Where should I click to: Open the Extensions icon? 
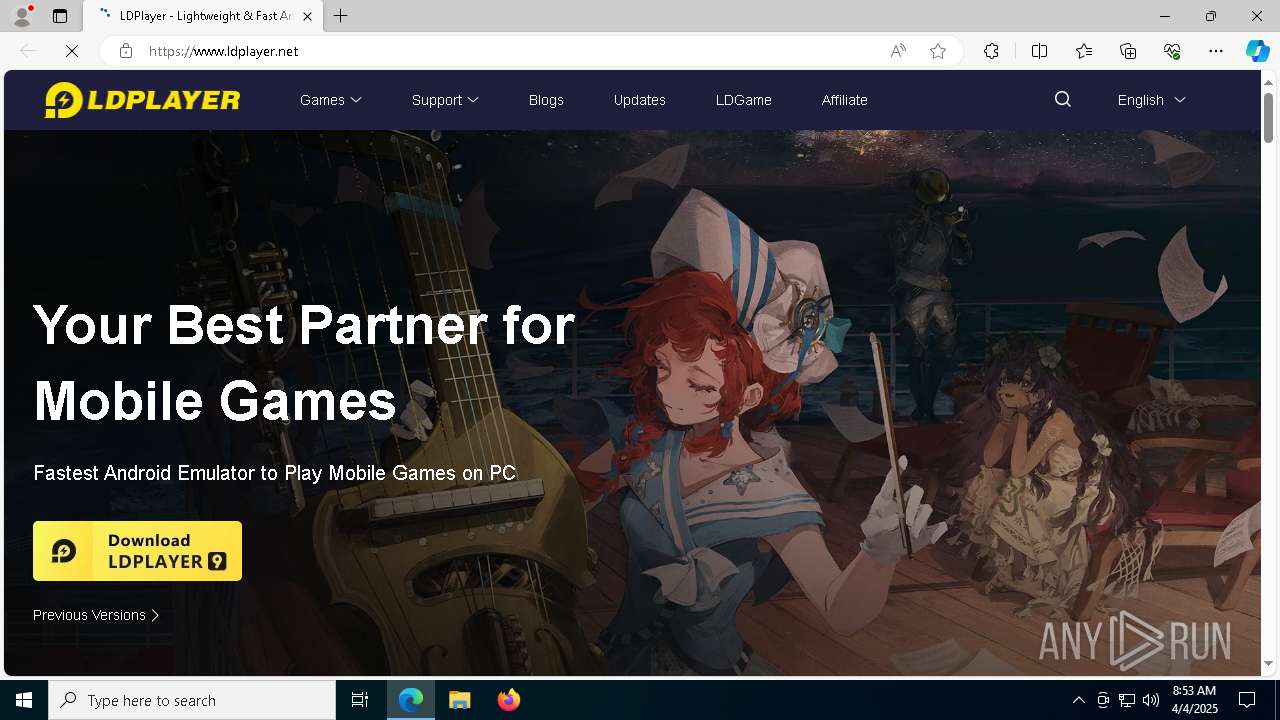coord(991,51)
